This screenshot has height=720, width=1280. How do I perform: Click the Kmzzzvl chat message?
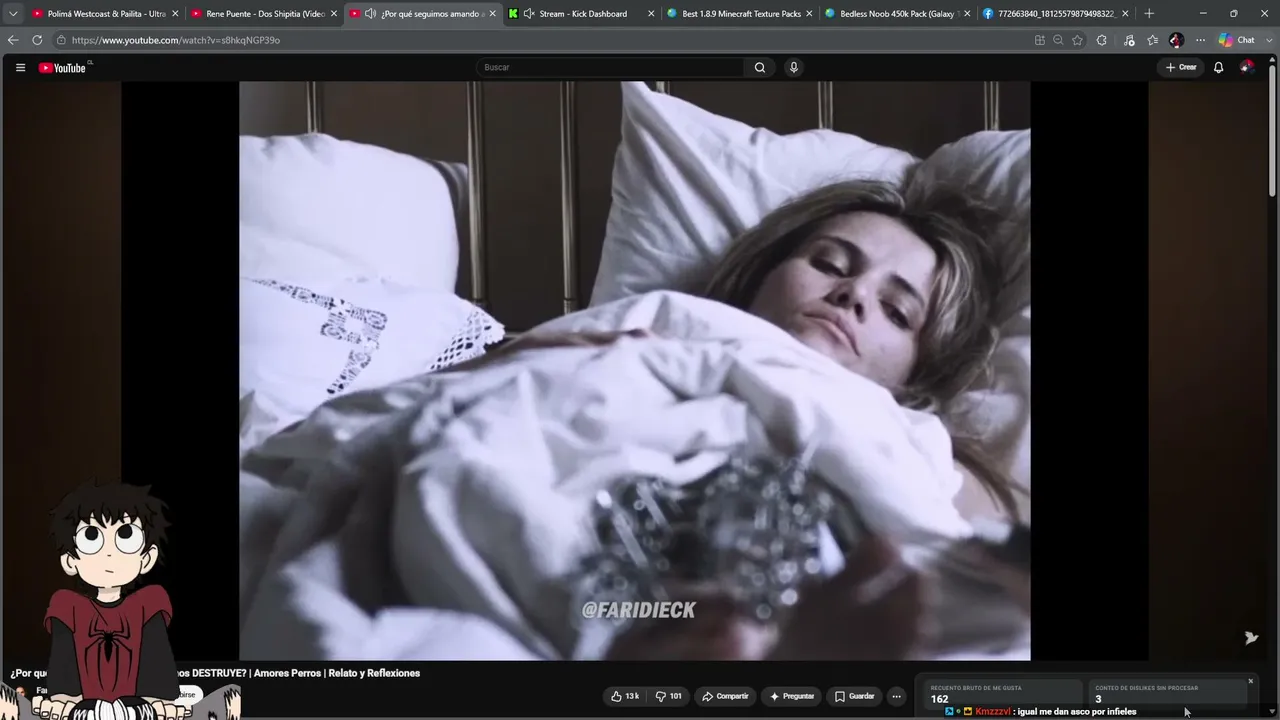(x=1040, y=712)
